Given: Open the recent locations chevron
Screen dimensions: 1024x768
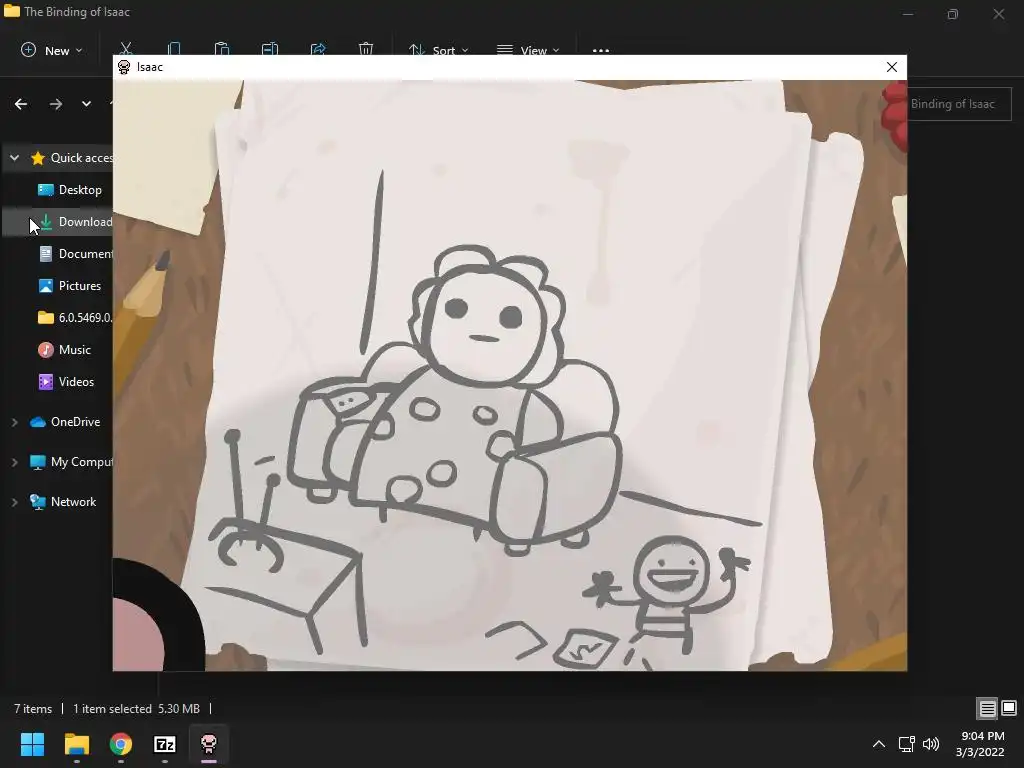Looking at the screenshot, I should [x=86, y=104].
